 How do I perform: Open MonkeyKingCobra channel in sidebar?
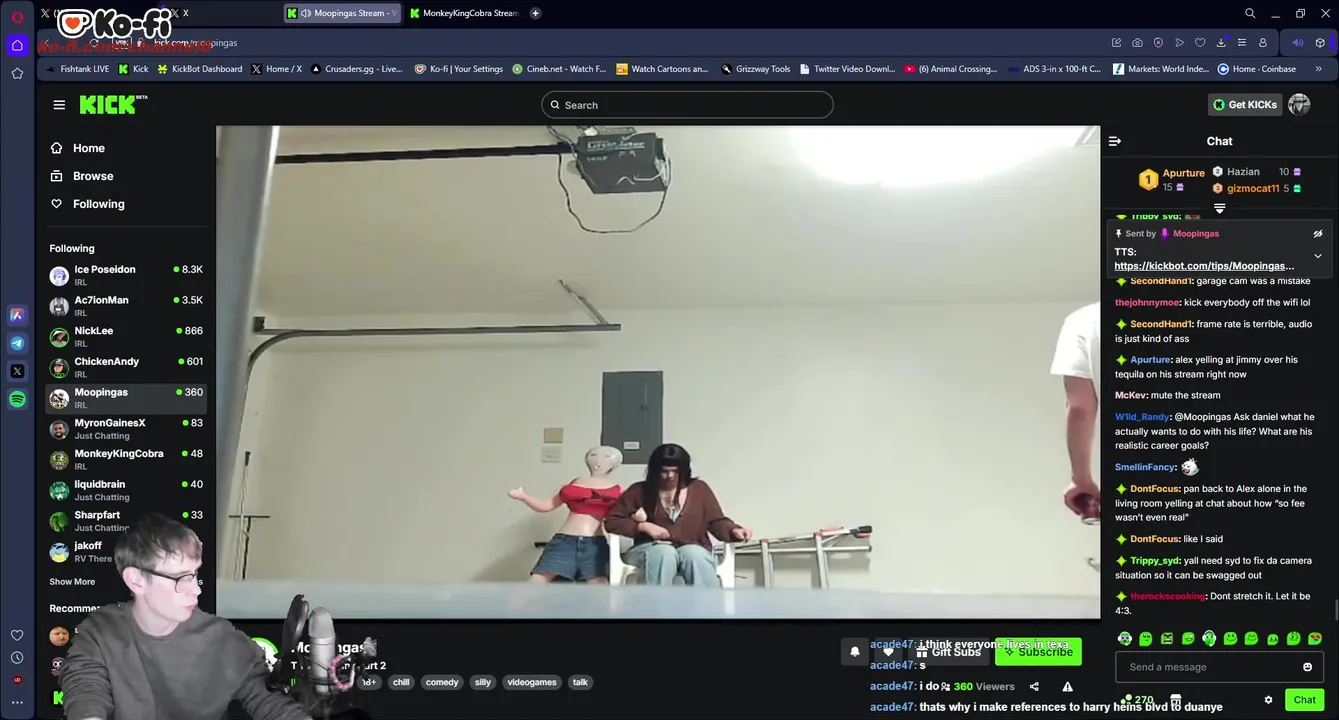[126, 459]
